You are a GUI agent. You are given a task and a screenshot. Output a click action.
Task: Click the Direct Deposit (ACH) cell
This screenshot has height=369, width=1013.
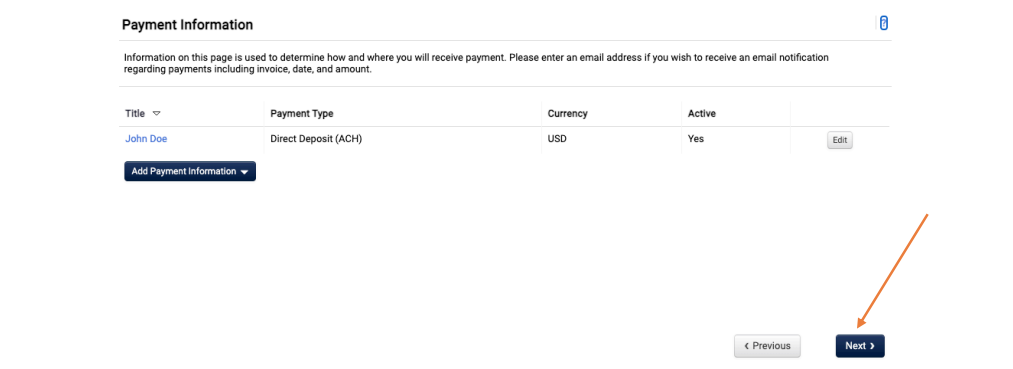316,138
